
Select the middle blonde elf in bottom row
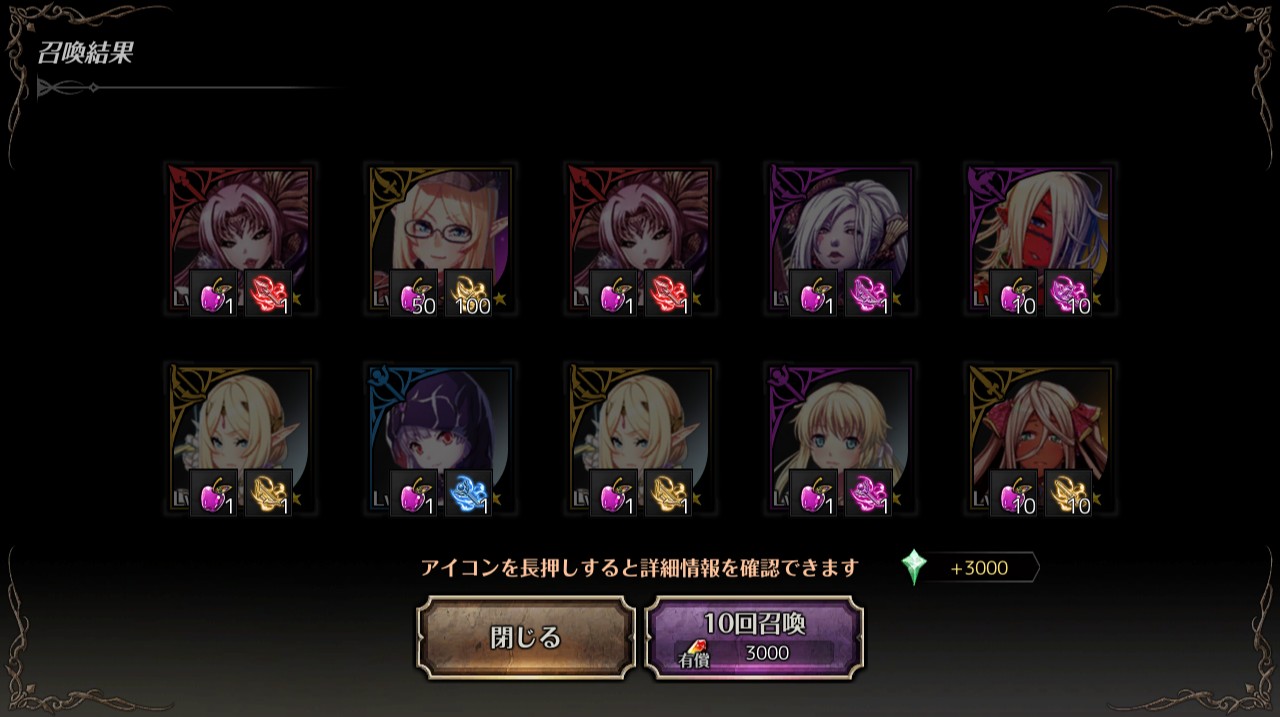click(x=640, y=440)
